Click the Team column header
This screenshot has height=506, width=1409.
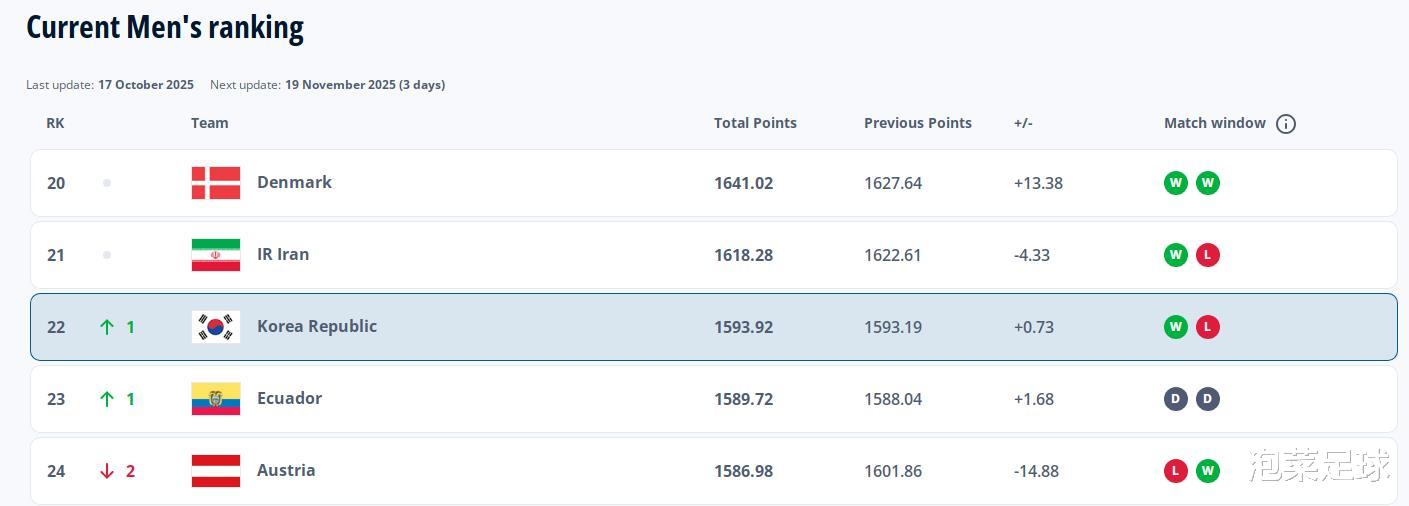[210, 123]
